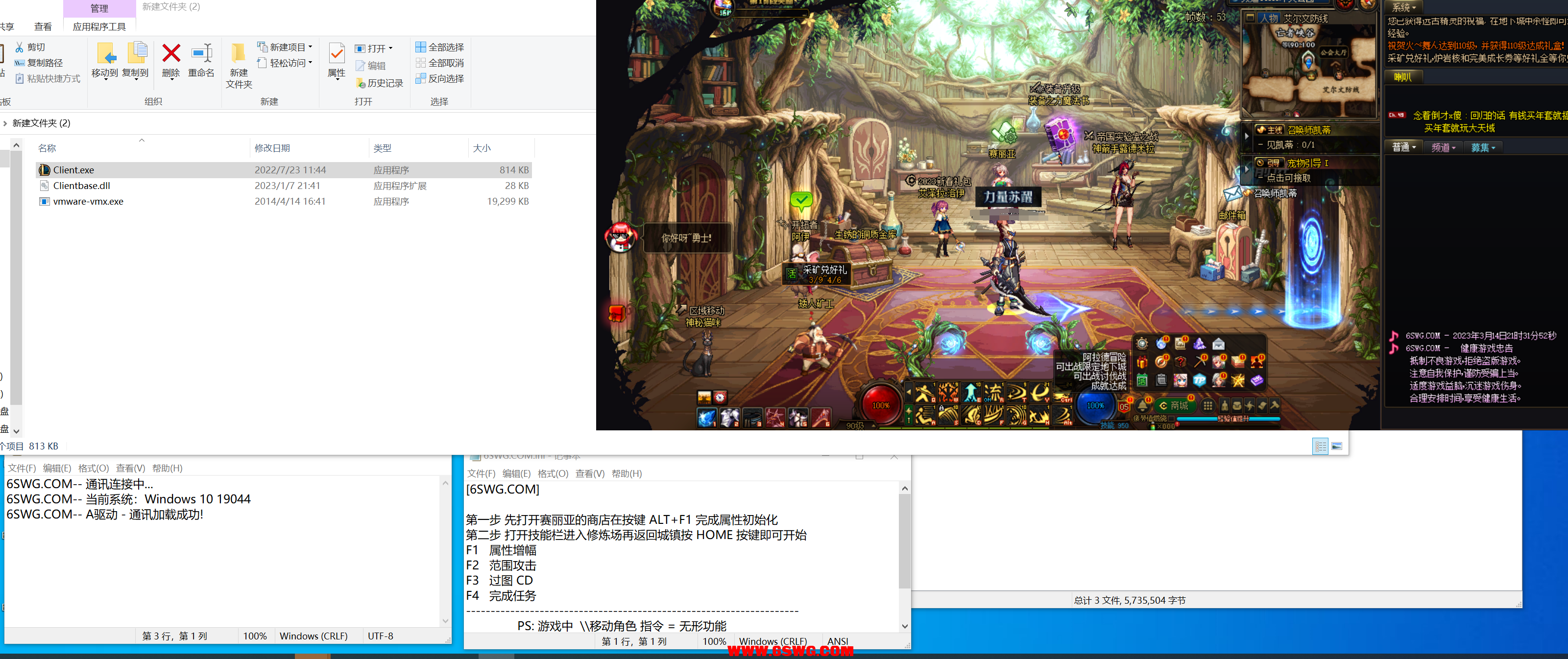Open 格式(O) menu in left Notepad
This screenshot has width=1568, height=659.
[x=93, y=468]
